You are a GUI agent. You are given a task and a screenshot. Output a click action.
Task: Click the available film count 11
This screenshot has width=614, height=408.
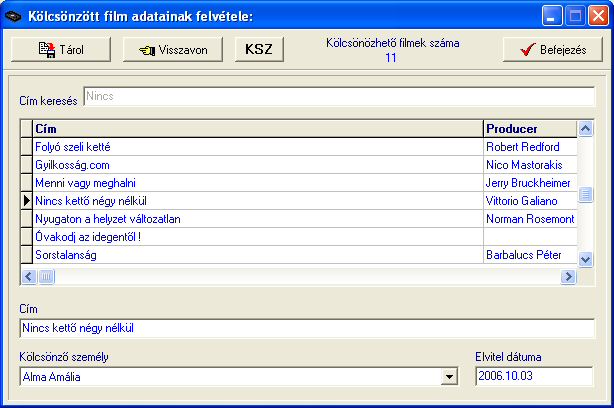391,58
